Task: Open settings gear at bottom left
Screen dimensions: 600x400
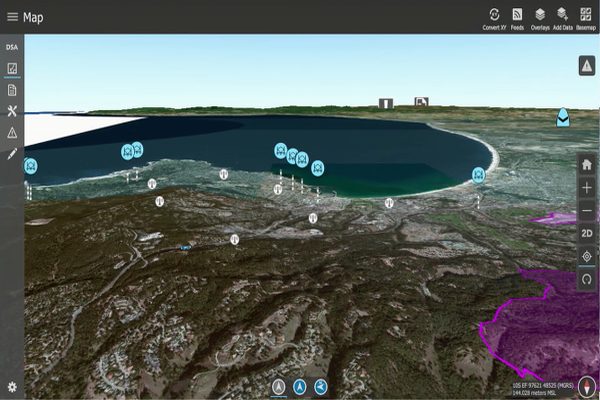Action: [12, 387]
